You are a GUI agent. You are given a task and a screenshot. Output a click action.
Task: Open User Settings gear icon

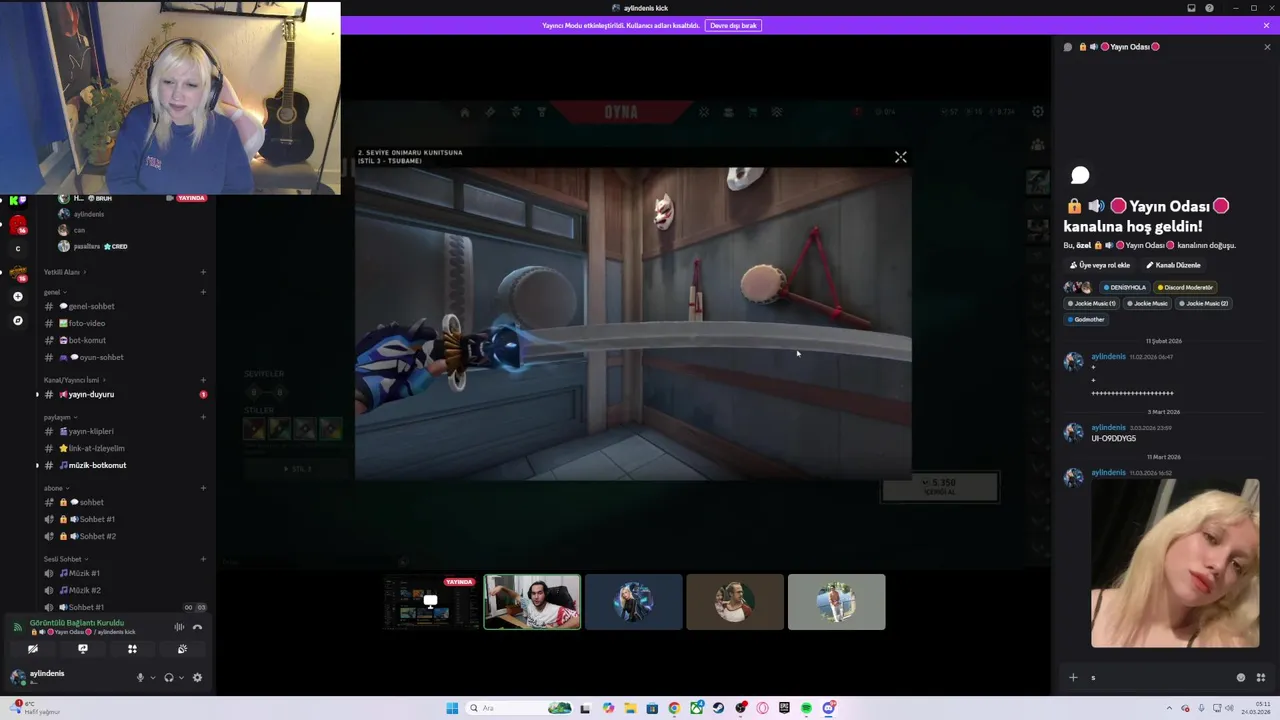coord(197,678)
